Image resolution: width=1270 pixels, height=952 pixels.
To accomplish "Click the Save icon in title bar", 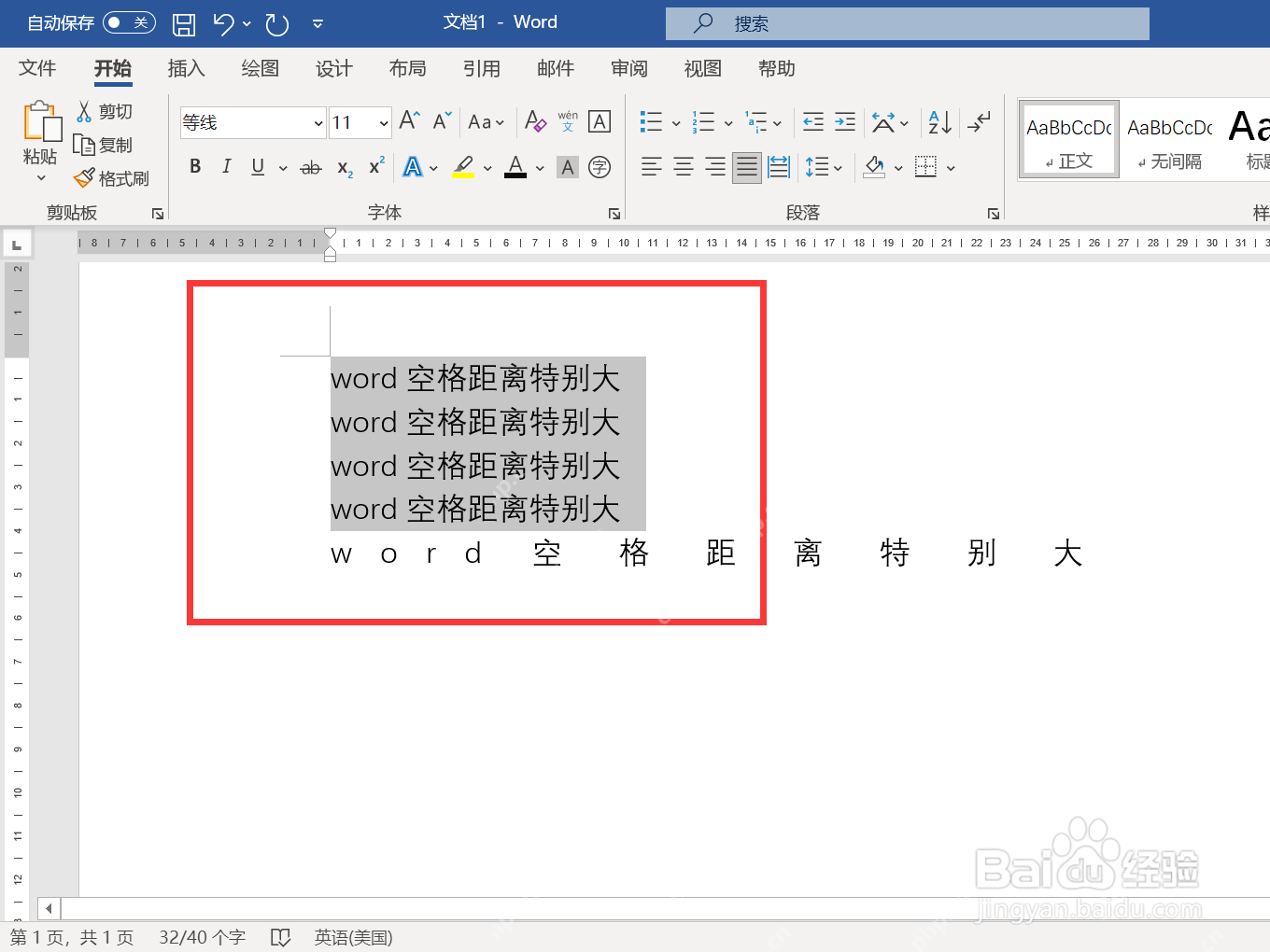I will [184, 24].
